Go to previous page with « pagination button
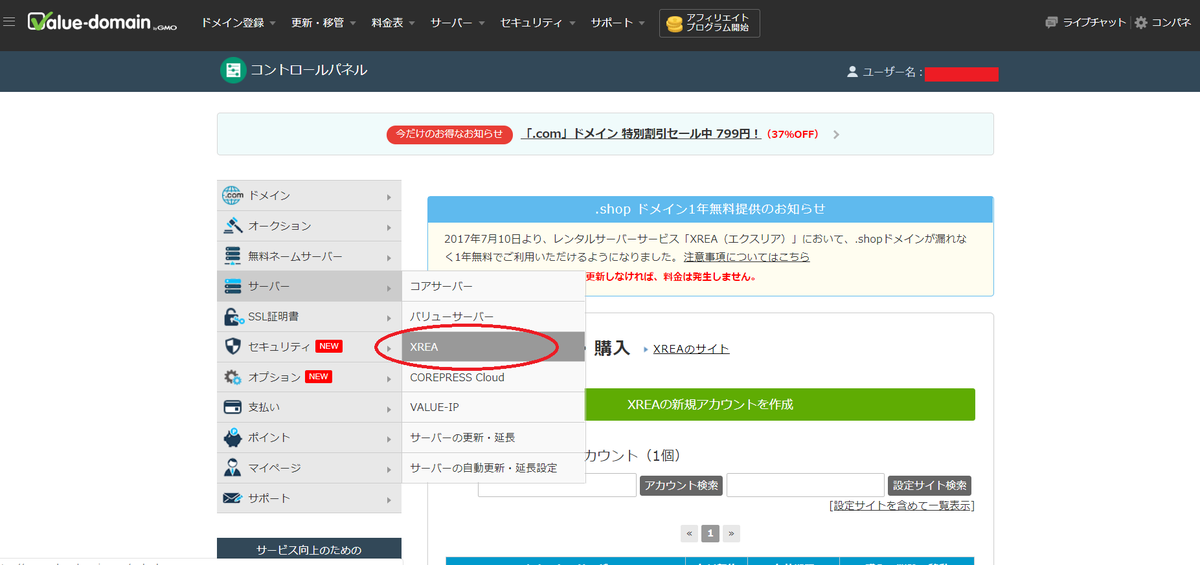1200x565 pixels. point(689,533)
